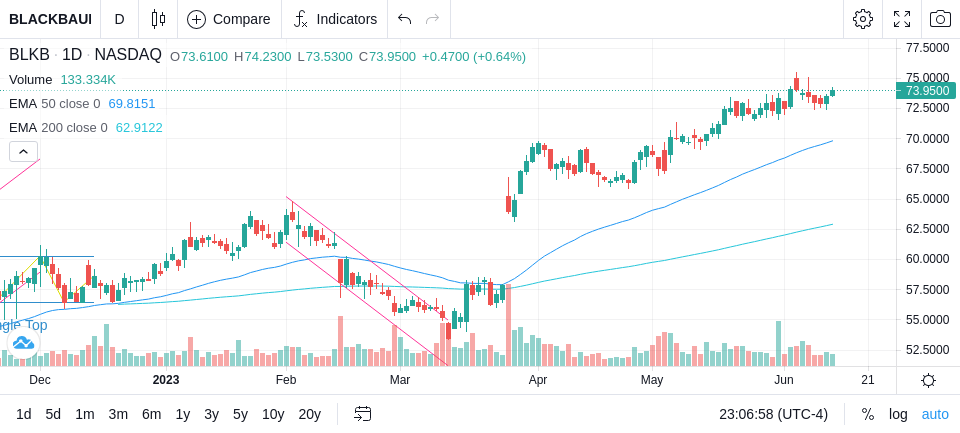
Task: Click the 2023 label on time axis
Action: (166, 380)
